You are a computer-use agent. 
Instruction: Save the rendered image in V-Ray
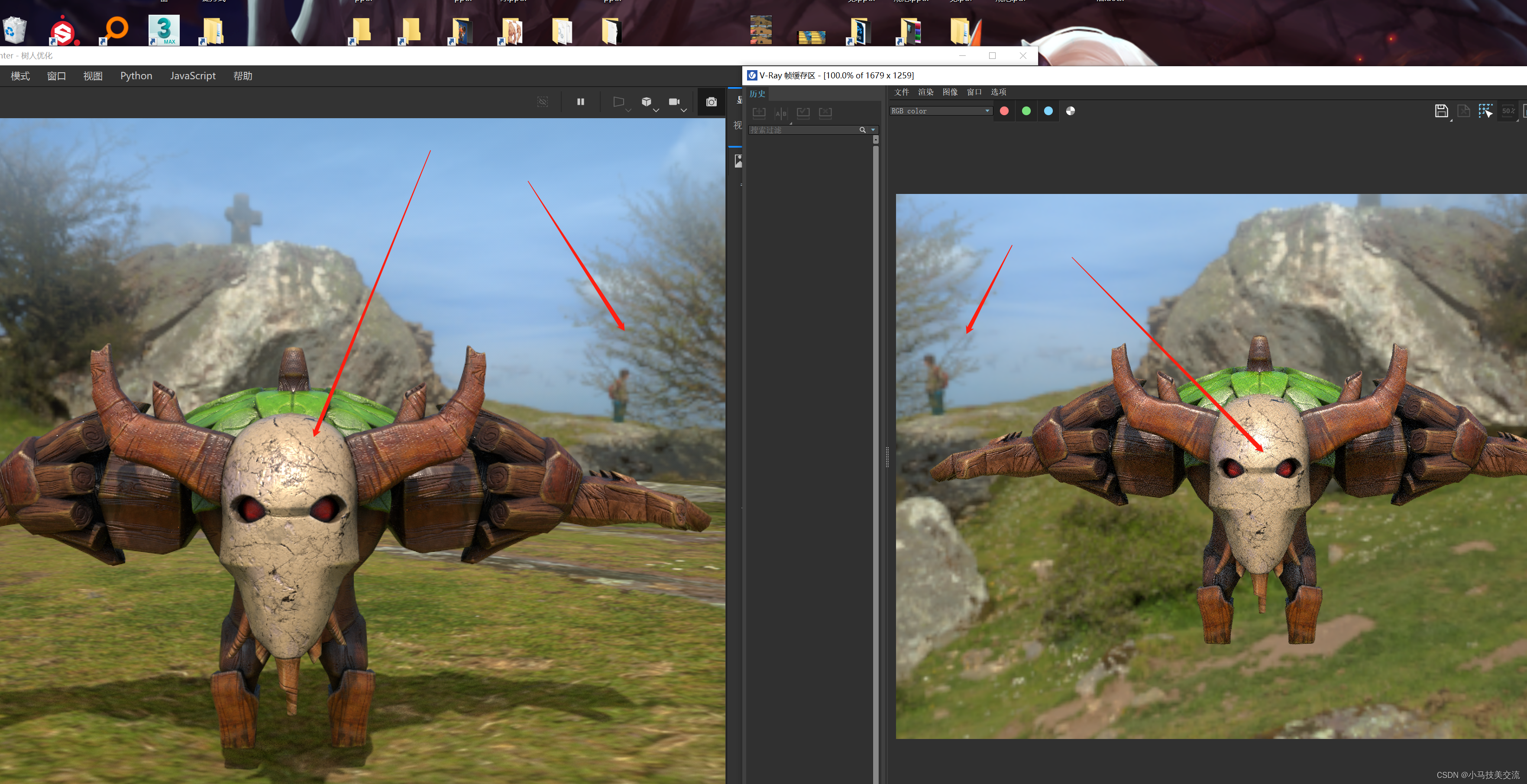tap(1441, 111)
